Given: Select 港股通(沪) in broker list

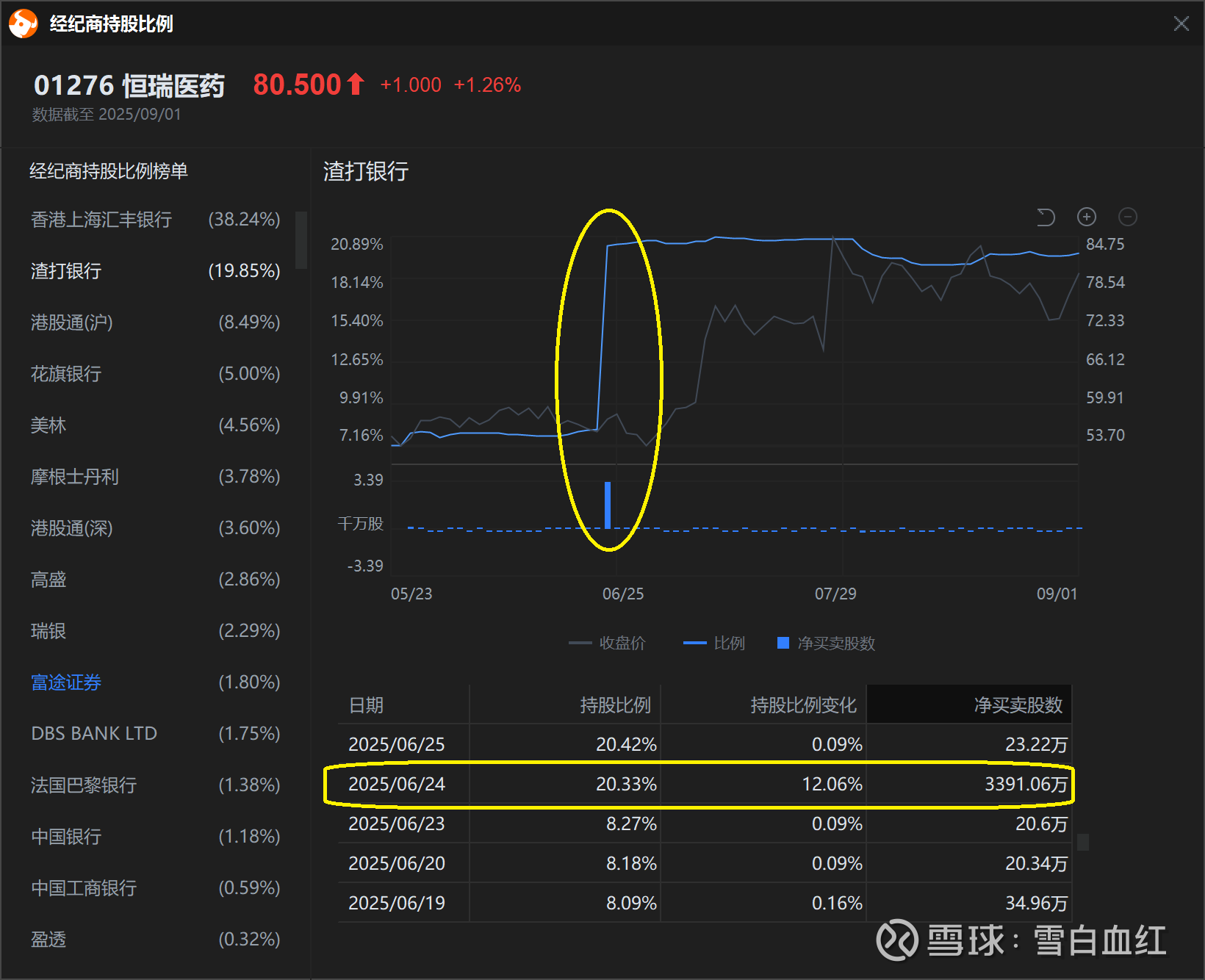Looking at the screenshot, I should pos(155,323).
